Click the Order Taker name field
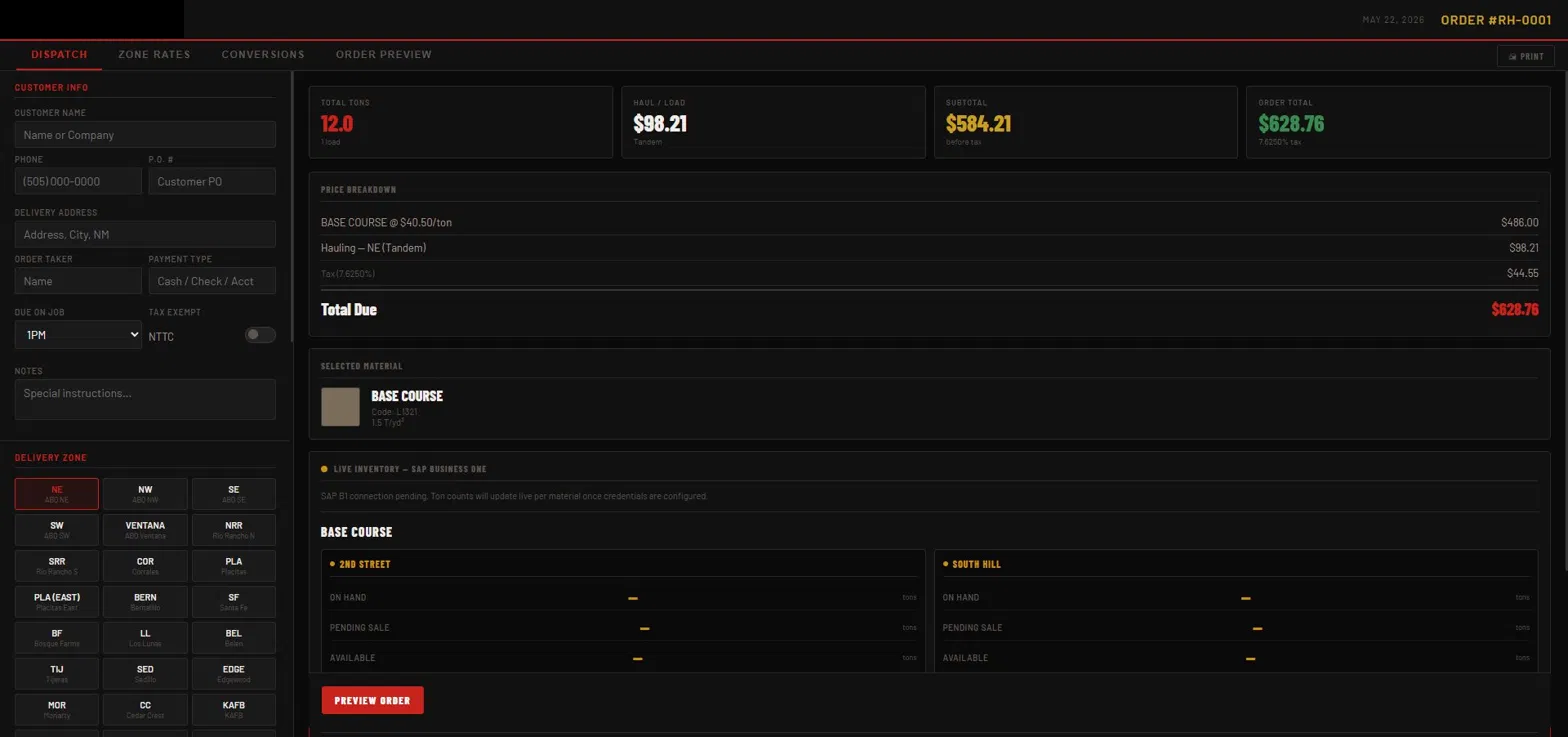Image resolution: width=1568 pixels, height=737 pixels. pyautogui.click(x=78, y=281)
